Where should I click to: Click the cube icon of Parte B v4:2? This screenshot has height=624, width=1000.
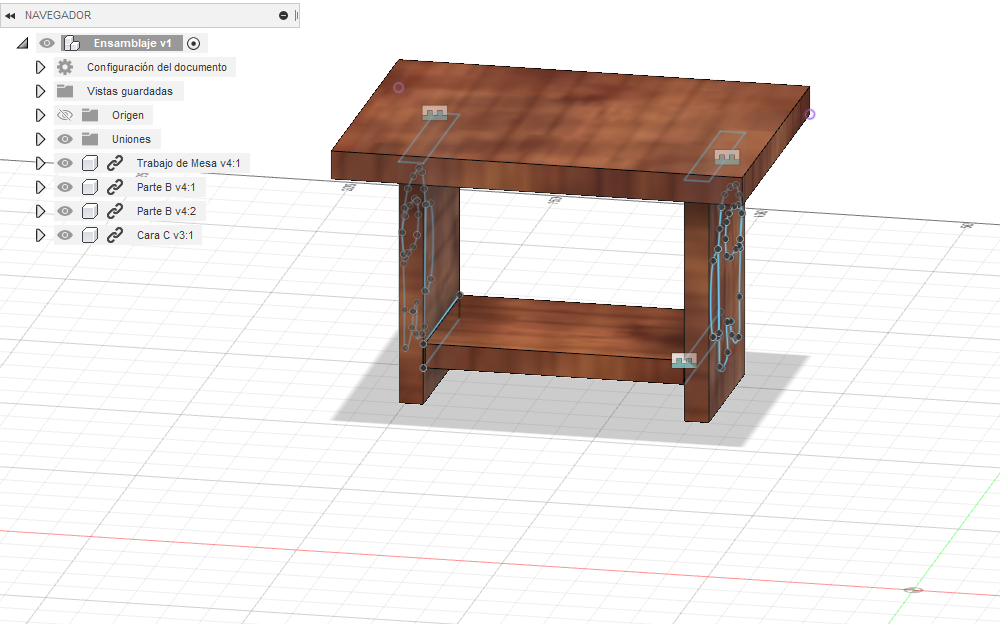click(x=90, y=211)
